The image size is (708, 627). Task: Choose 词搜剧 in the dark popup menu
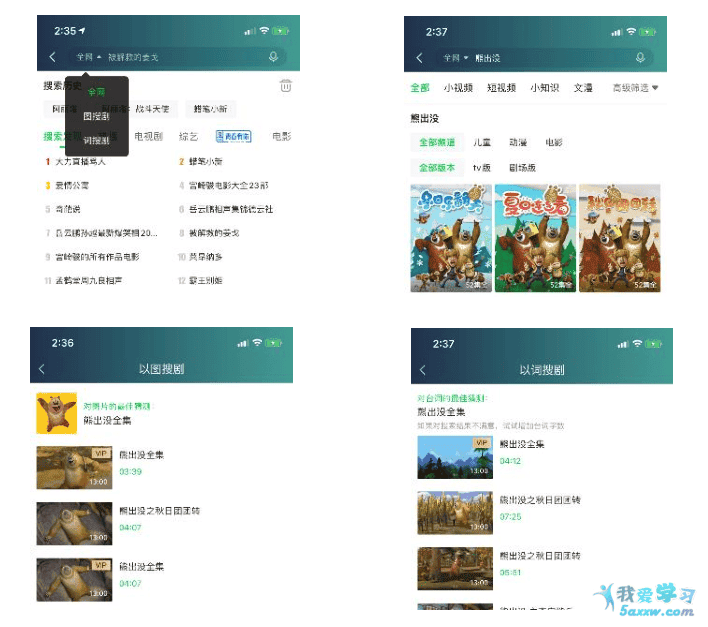tap(97, 140)
